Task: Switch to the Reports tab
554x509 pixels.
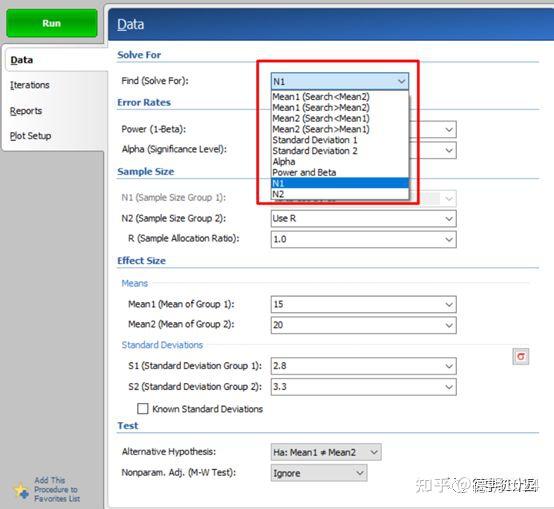Action: (x=26, y=111)
